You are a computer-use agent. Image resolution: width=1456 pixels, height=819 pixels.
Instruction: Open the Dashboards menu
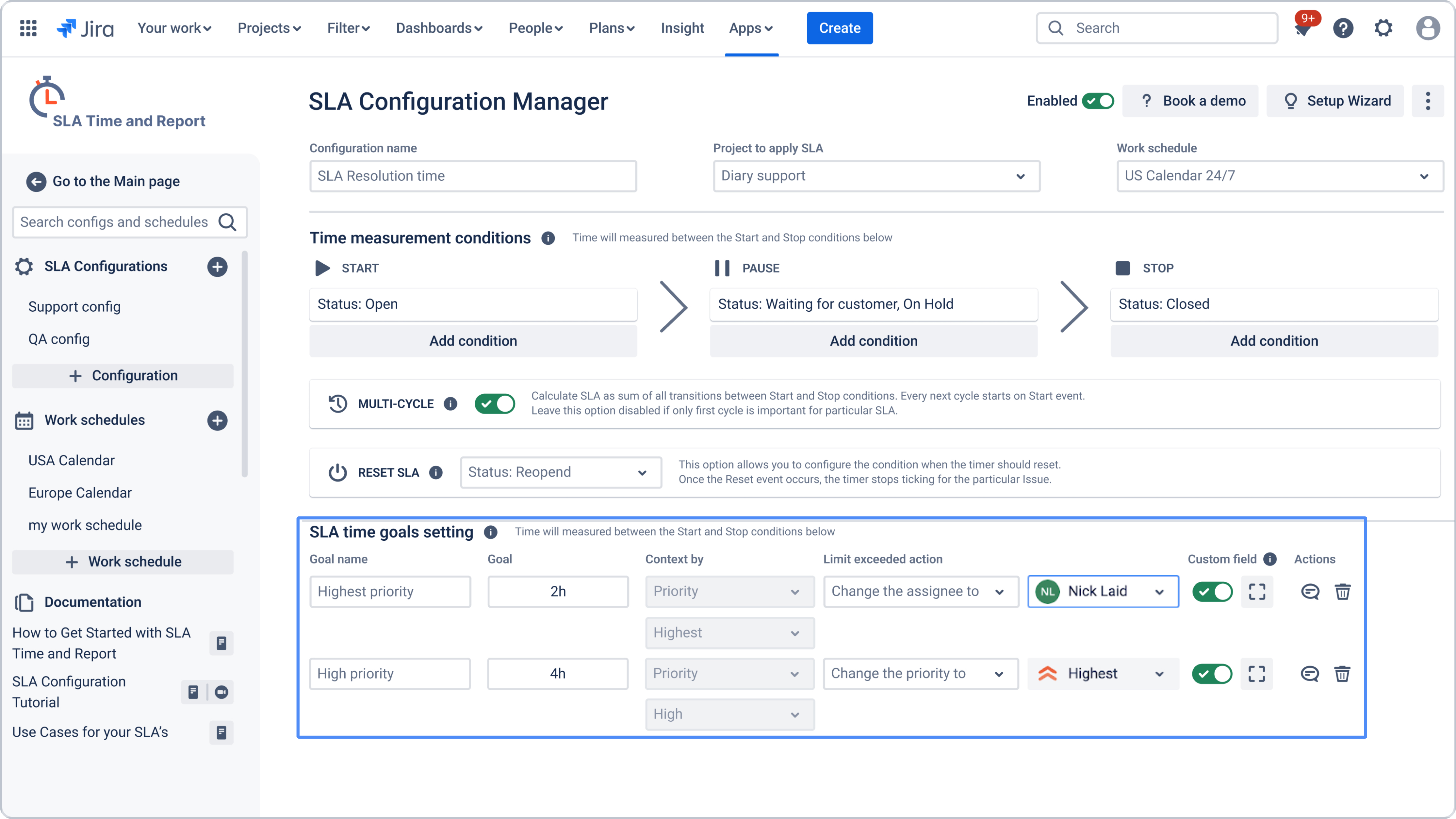point(439,28)
